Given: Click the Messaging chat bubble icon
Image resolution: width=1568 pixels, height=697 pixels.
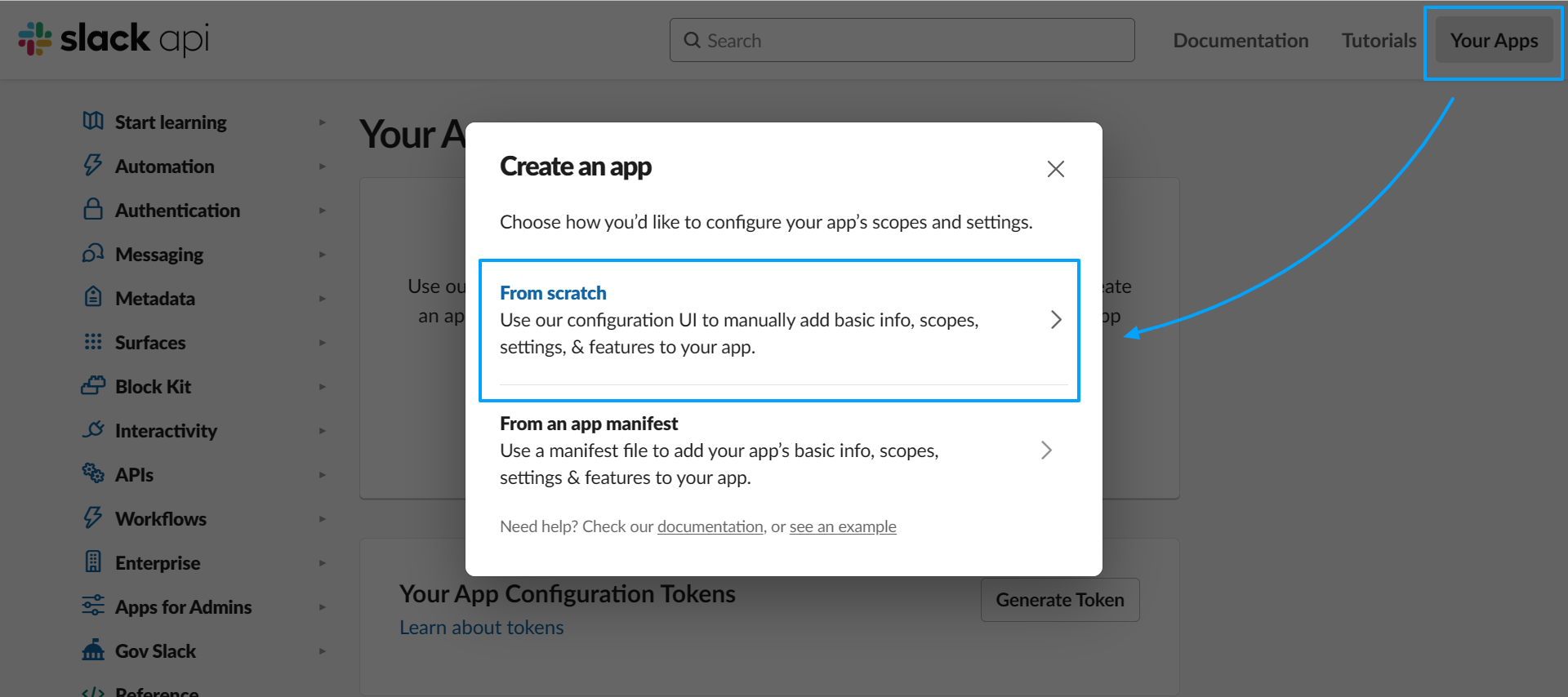Looking at the screenshot, I should pyautogui.click(x=93, y=254).
